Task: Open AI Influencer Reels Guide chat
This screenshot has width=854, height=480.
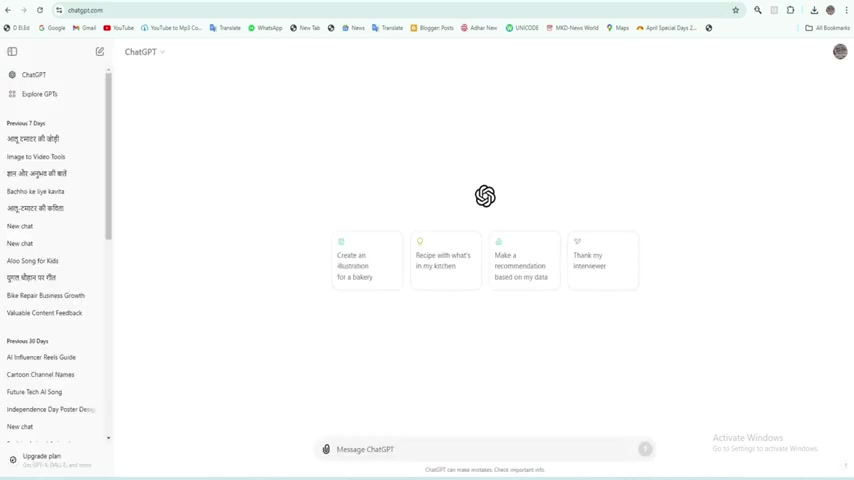Action: tap(41, 357)
